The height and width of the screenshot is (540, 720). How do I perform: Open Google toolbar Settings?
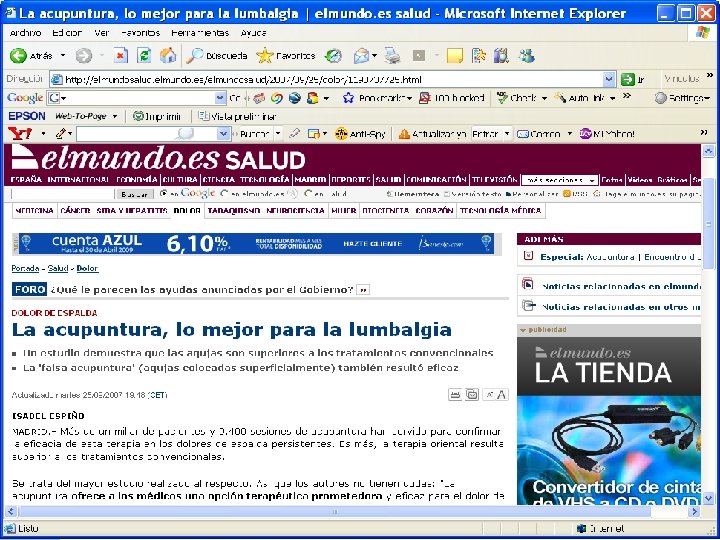[x=682, y=98]
